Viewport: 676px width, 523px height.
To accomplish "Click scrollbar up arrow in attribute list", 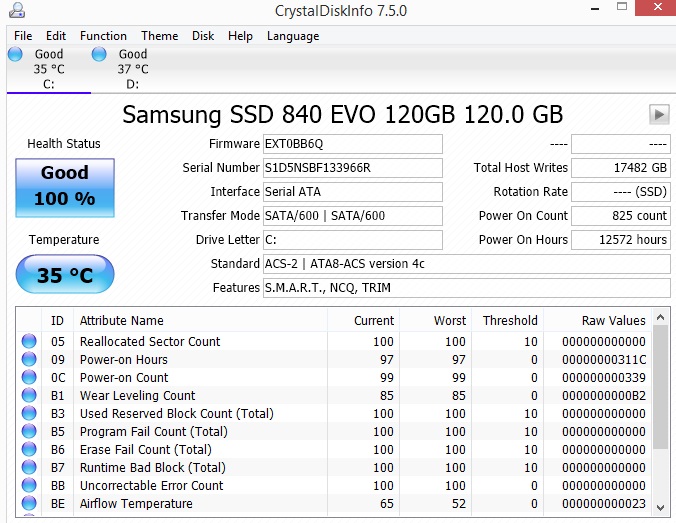I will point(660,318).
